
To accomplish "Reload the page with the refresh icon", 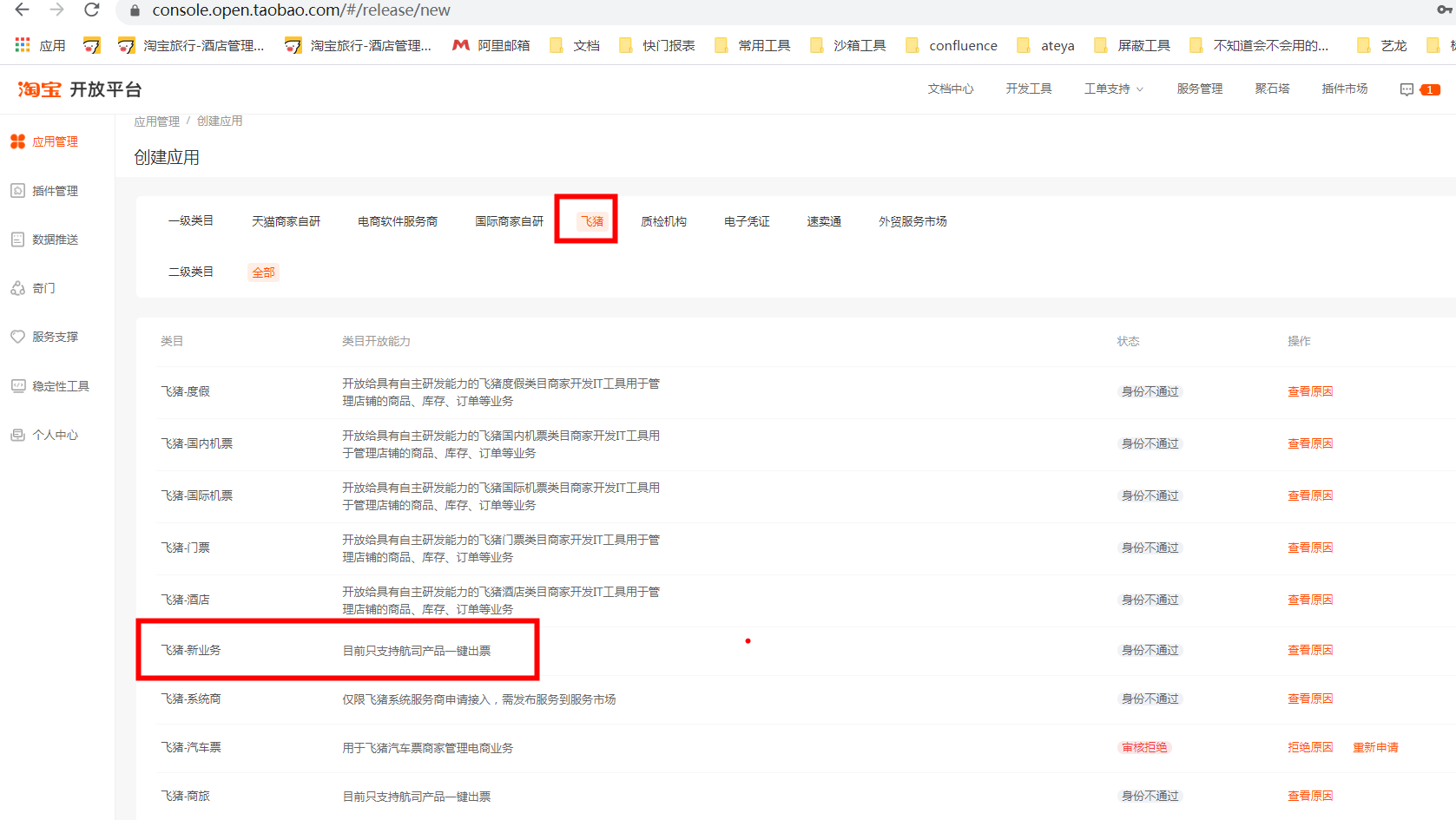I will [x=91, y=10].
